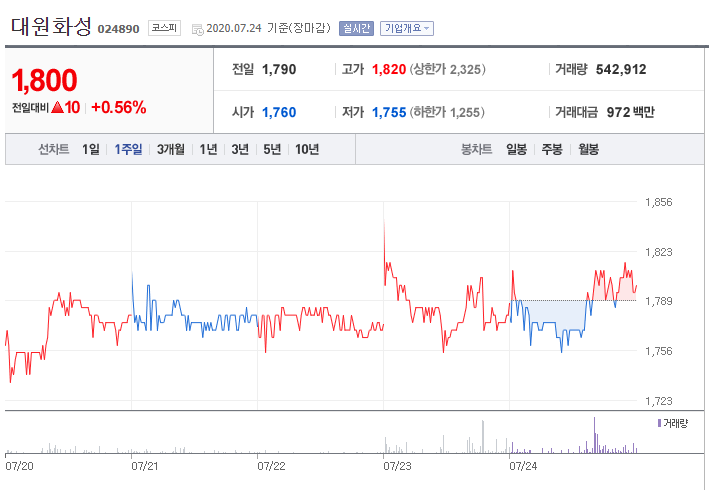Click the current price 1,800
The width and height of the screenshot is (709, 490).
pos(44,80)
